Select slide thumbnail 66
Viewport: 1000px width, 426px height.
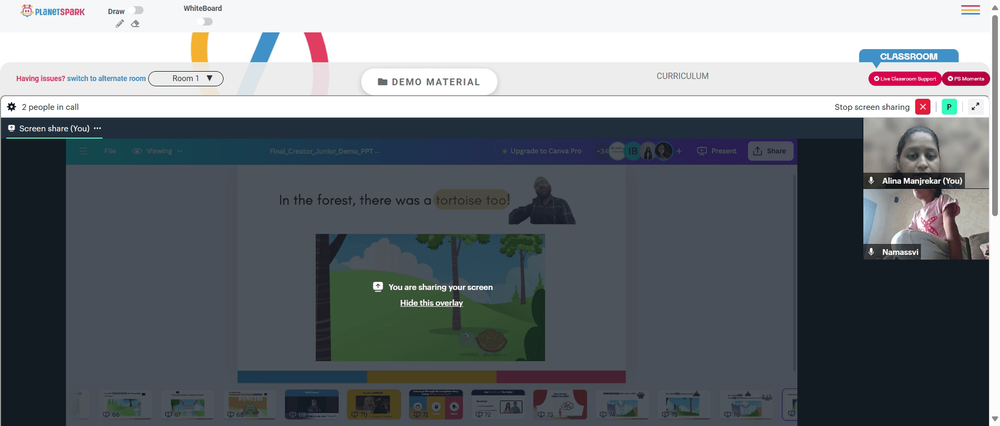coord(124,404)
